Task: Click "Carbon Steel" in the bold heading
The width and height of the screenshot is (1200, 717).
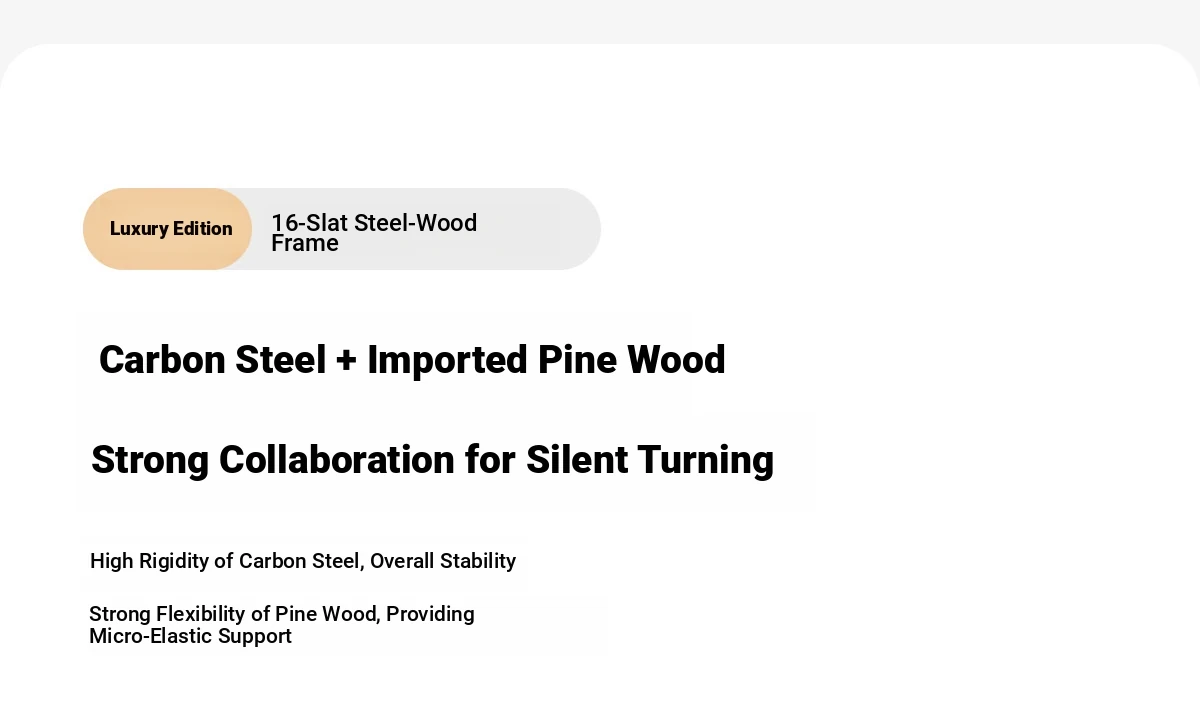Action: coord(212,360)
